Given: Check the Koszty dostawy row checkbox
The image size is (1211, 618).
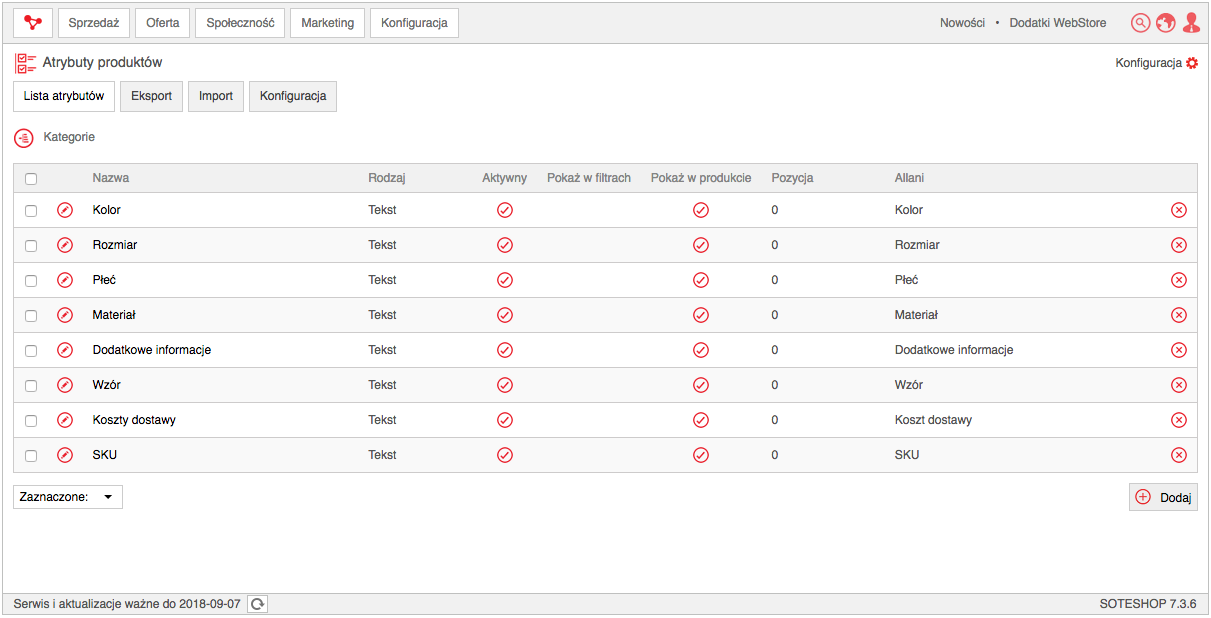Looking at the screenshot, I should pyautogui.click(x=31, y=421).
